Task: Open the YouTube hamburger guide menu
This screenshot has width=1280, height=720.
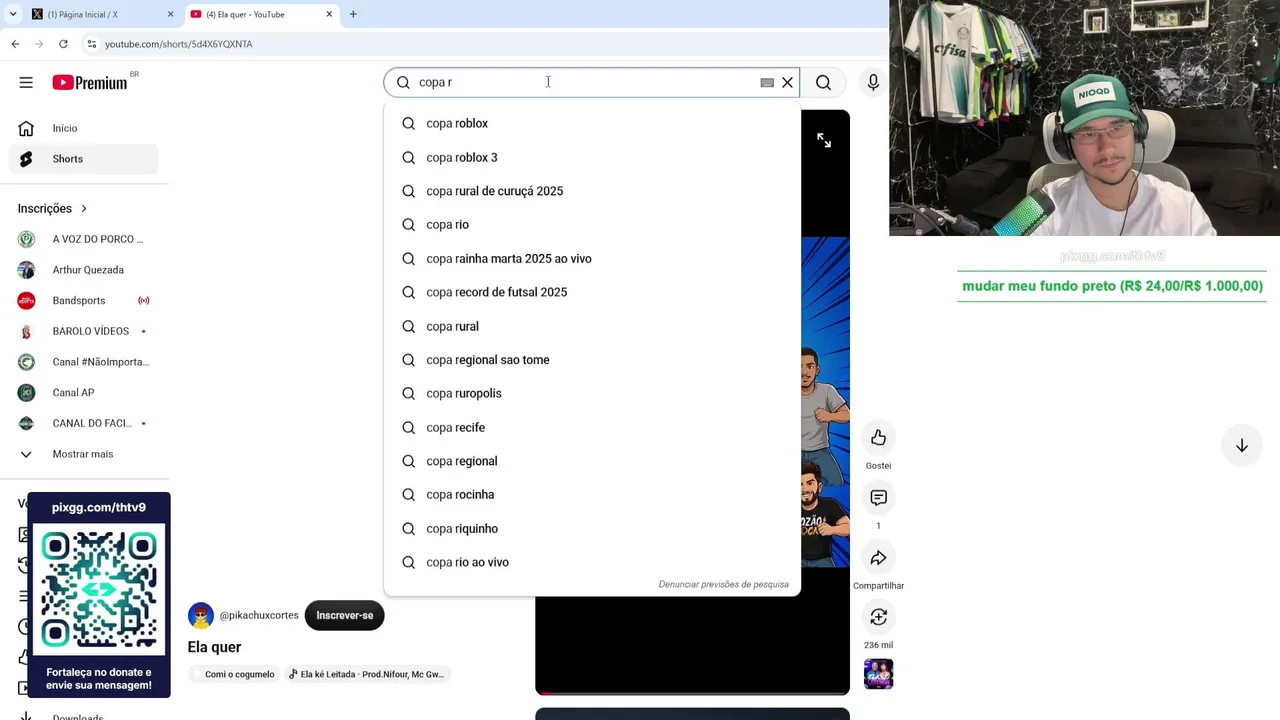Action: pos(26,83)
